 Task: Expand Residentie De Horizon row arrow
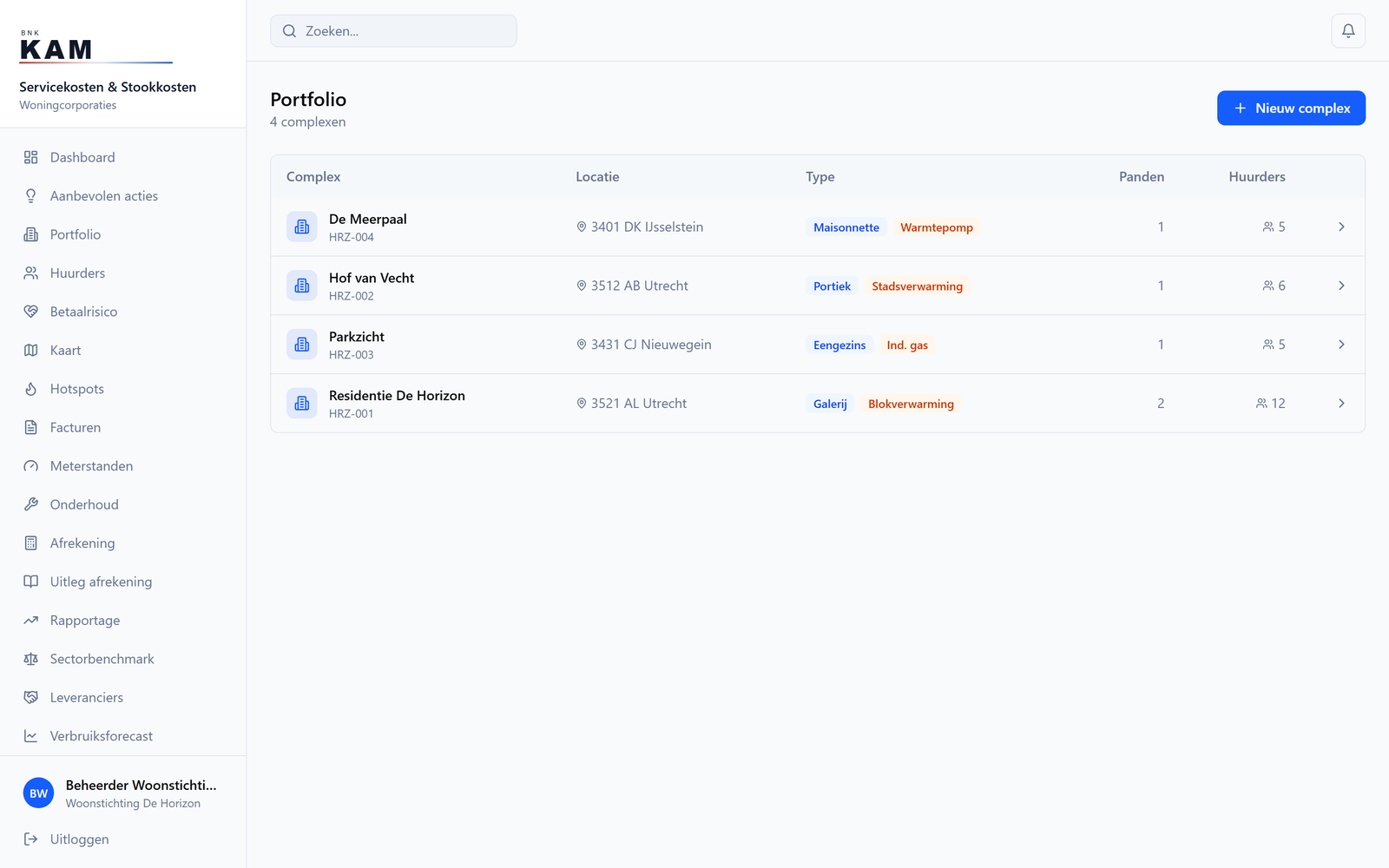tap(1341, 404)
